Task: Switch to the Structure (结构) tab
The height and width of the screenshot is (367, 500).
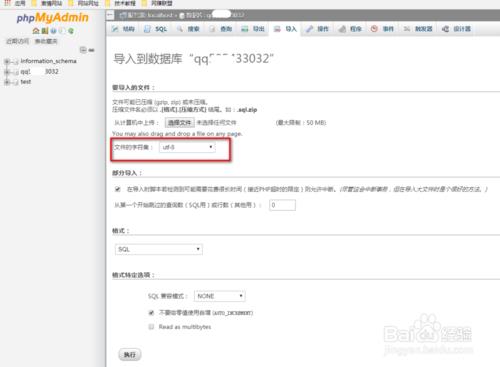Action: tap(123, 29)
